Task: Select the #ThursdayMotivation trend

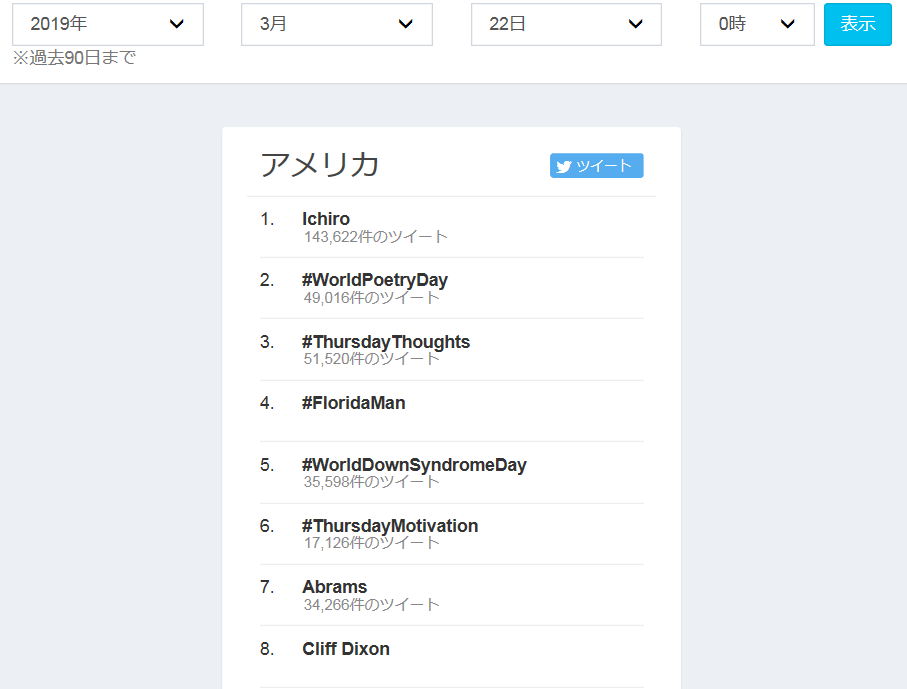Action: 389,526
